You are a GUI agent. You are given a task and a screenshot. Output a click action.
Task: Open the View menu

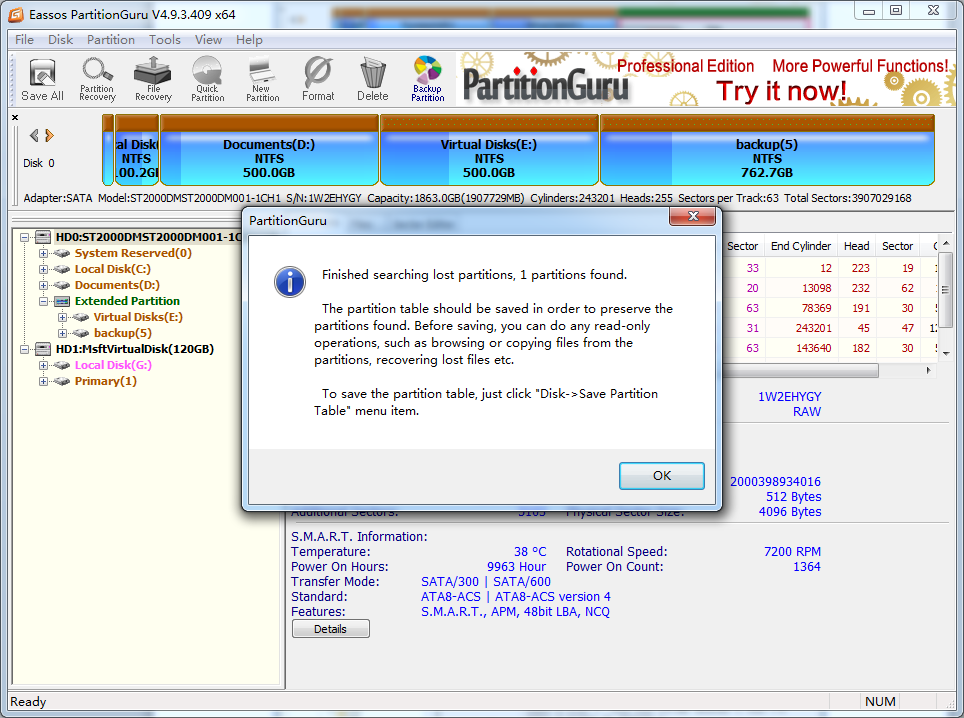(x=208, y=39)
